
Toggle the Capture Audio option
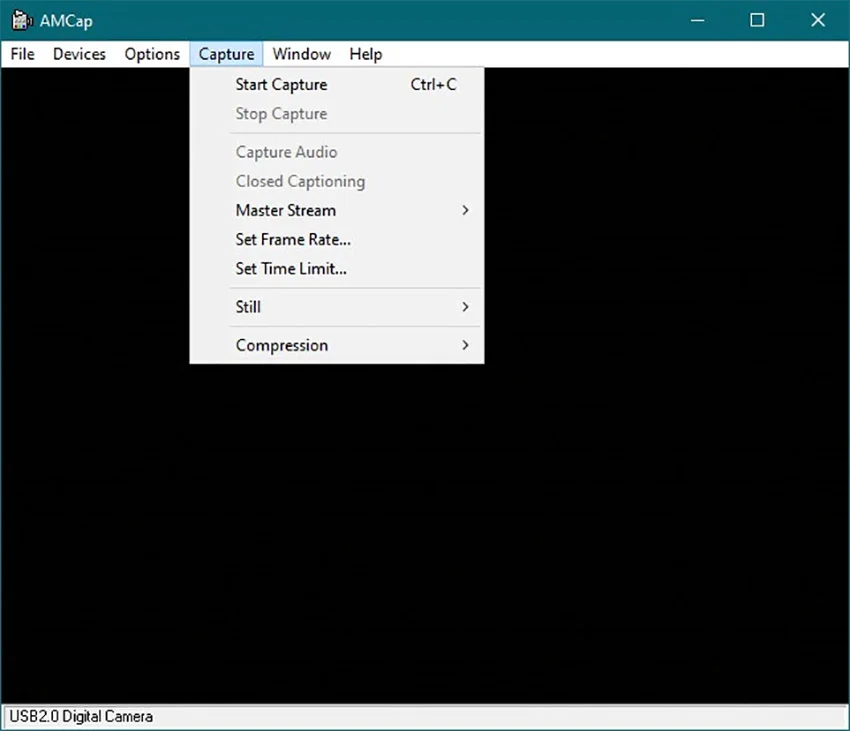point(286,152)
